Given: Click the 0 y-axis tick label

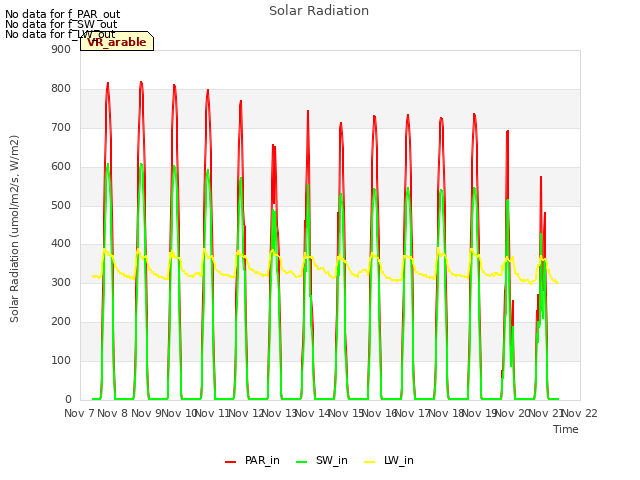Looking at the screenshot, I should tap(68, 399).
